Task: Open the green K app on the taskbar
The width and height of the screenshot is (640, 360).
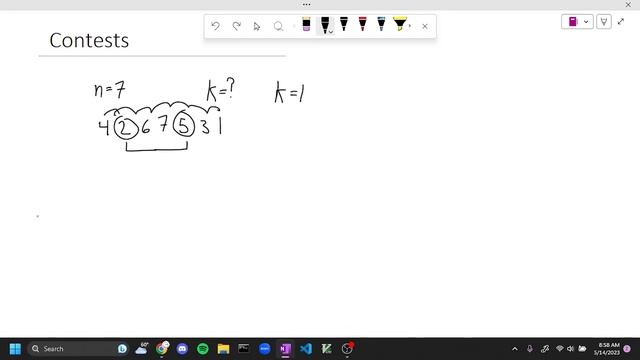Action: pyautogui.click(x=326, y=349)
